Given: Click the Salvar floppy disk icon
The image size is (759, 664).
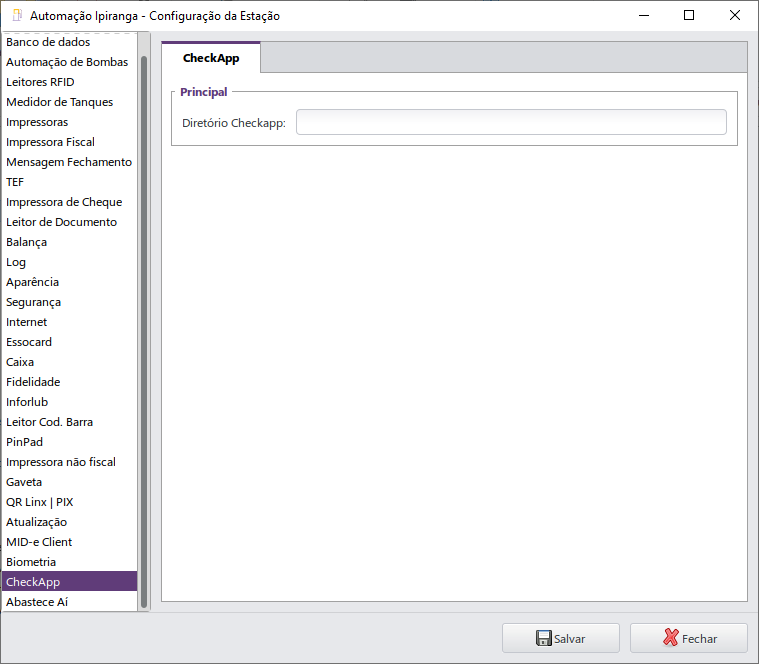Looking at the screenshot, I should (544, 638).
